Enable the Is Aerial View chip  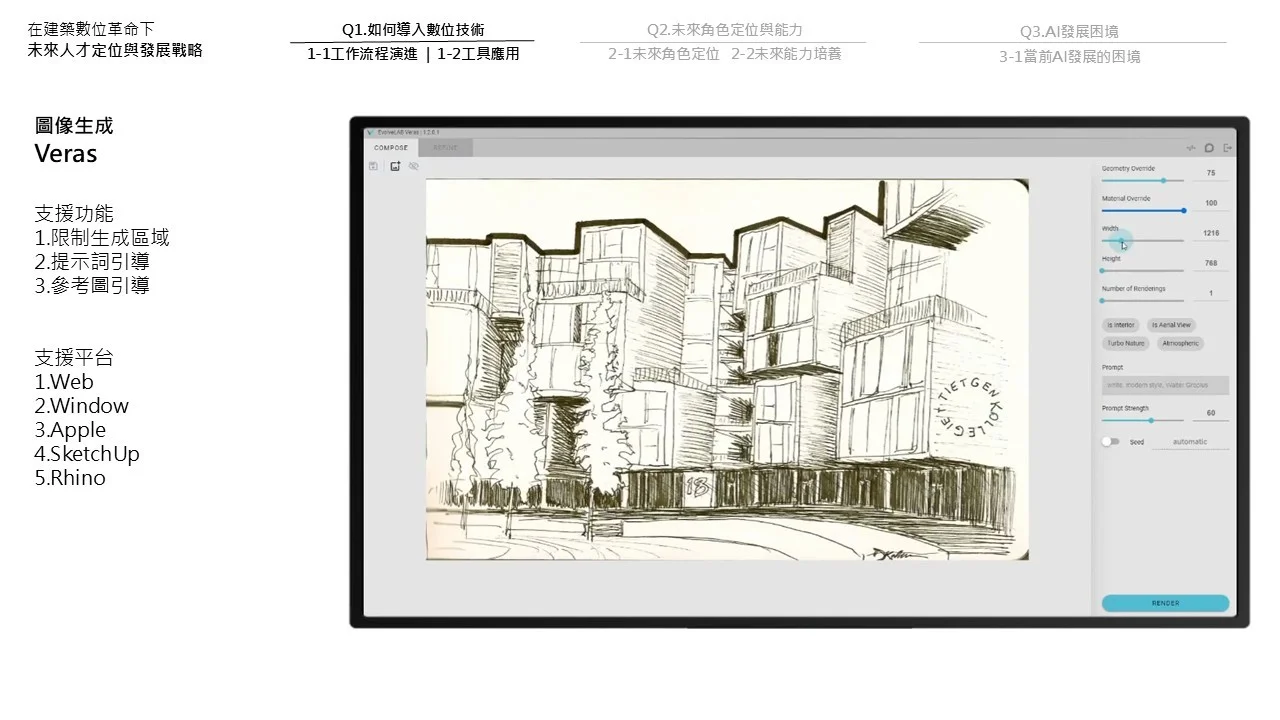[1171, 325]
